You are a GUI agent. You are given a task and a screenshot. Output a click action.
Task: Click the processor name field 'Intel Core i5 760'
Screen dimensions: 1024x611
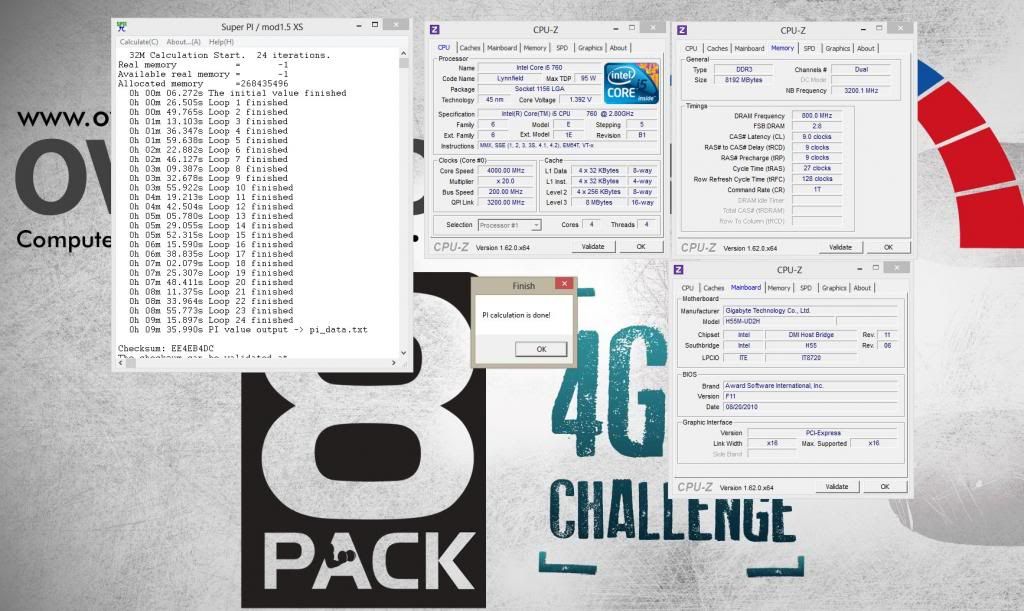tap(539, 67)
